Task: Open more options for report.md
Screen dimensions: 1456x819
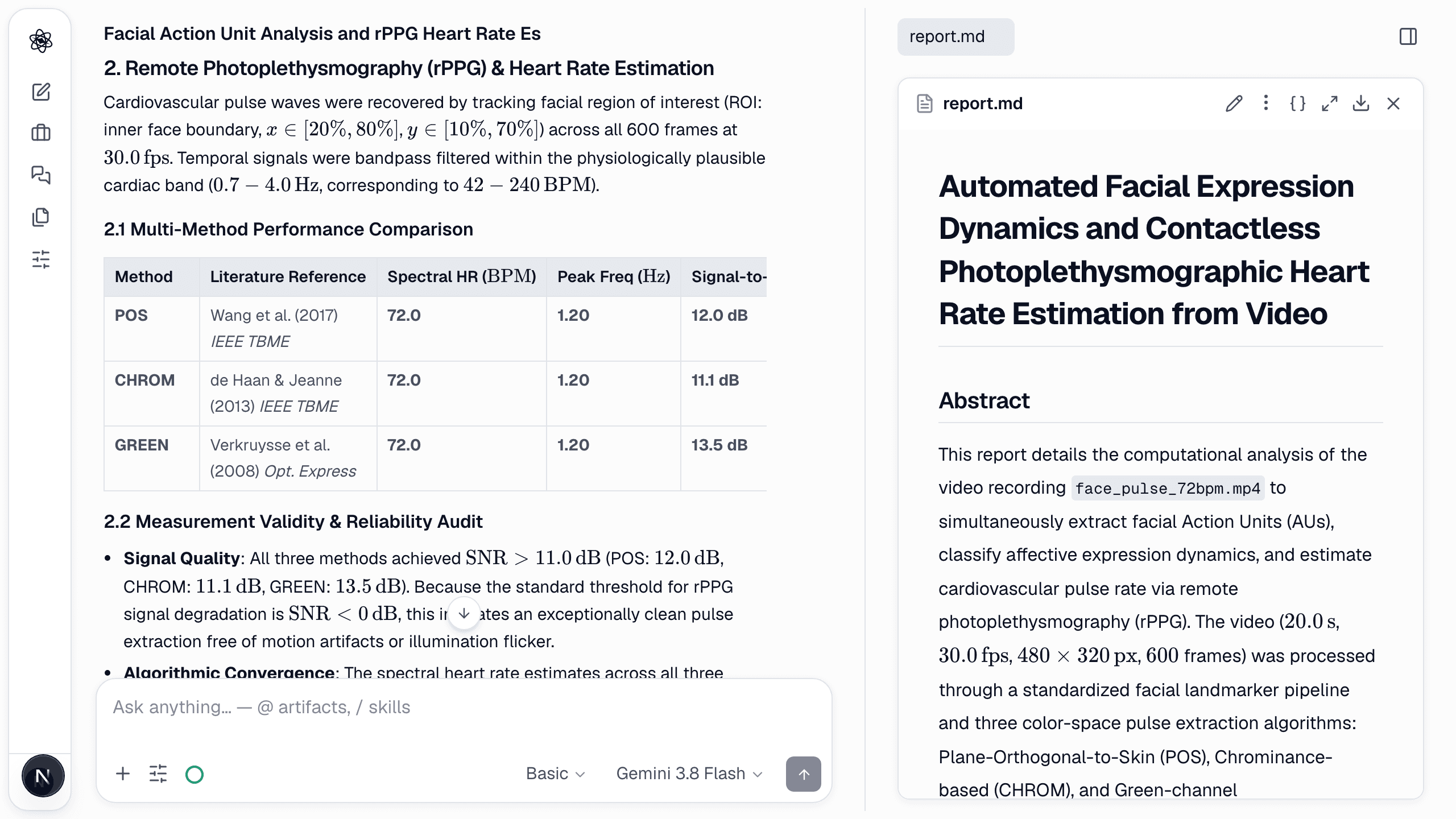Action: [1265, 103]
